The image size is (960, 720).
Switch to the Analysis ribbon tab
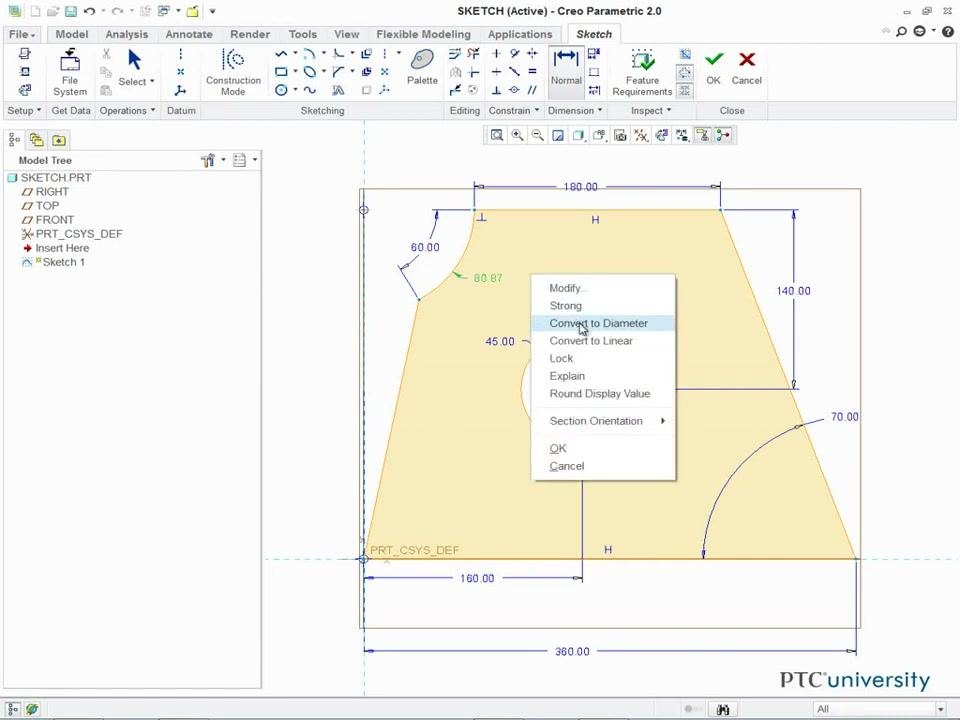point(127,34)
